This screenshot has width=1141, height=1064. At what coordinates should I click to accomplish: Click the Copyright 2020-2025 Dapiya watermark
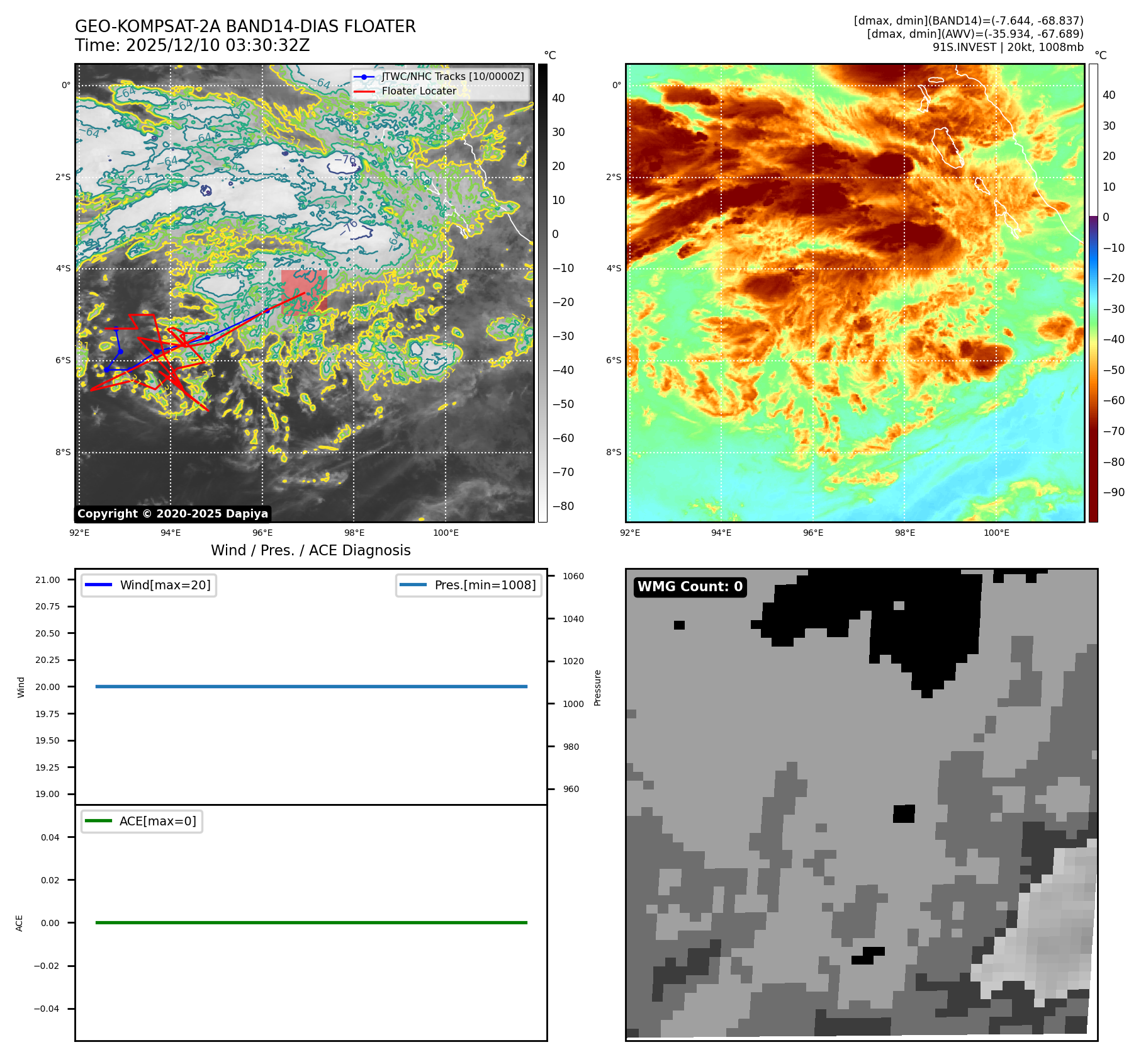click(172, 514)
